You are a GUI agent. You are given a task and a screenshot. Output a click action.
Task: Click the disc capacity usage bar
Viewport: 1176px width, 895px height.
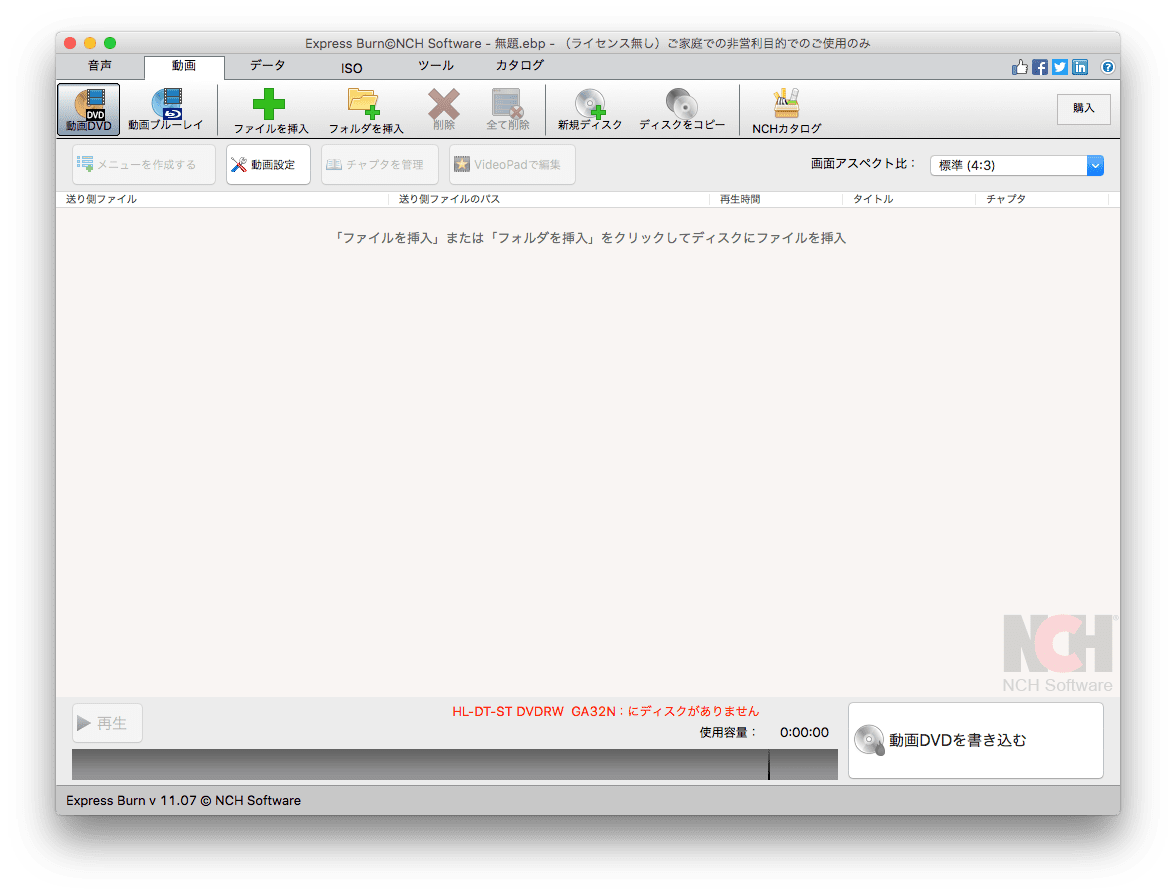click(x=454, y=764)
